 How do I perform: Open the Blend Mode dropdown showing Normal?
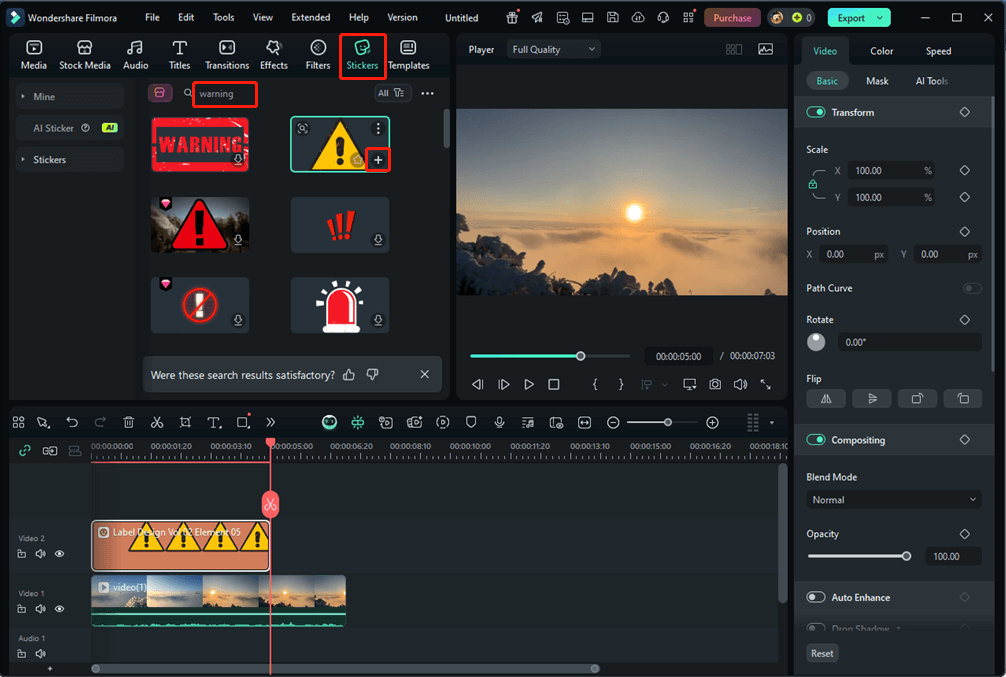coord(893,499)
